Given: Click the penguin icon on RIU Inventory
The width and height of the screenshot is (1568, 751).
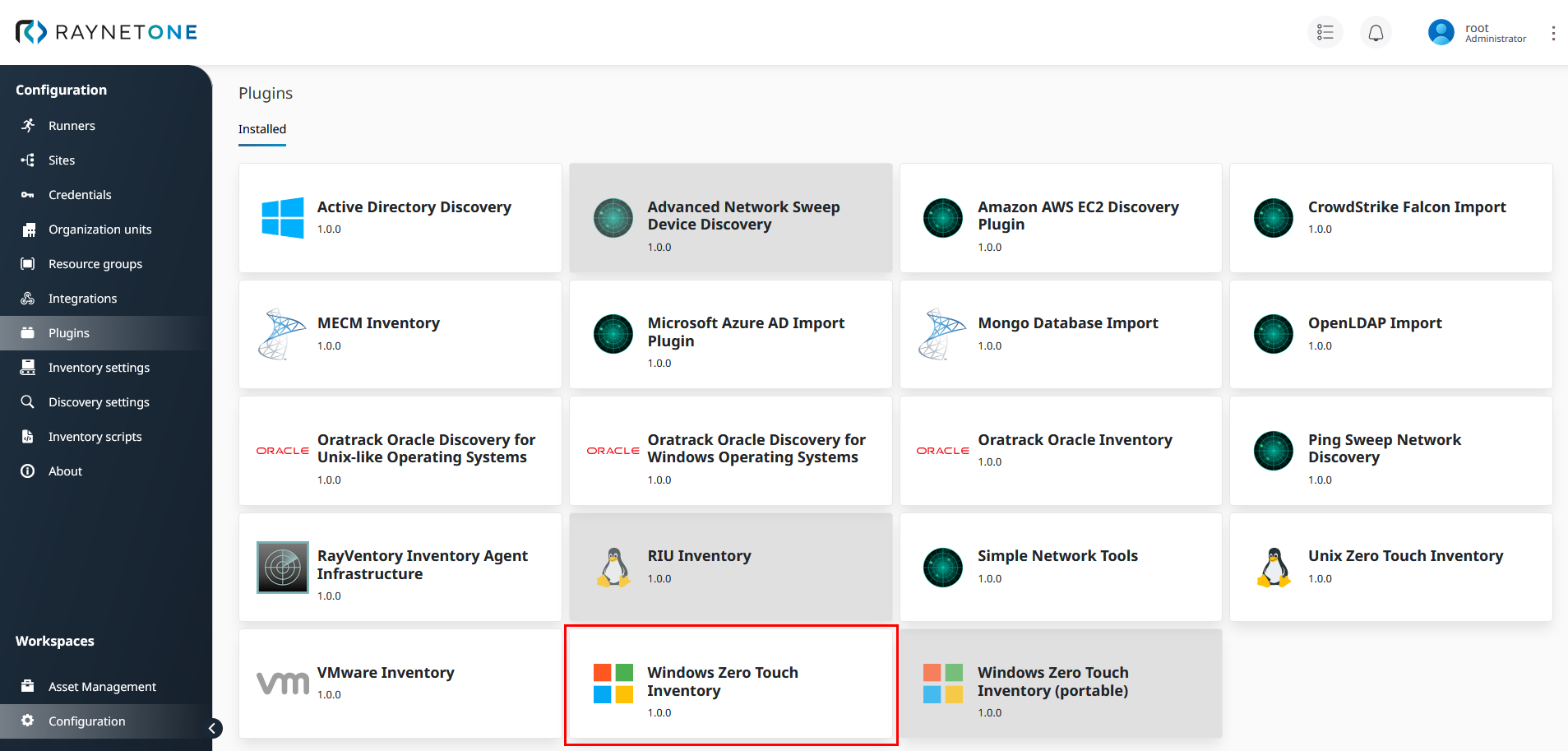Looking at the screenshot, I should pos(613,568).
